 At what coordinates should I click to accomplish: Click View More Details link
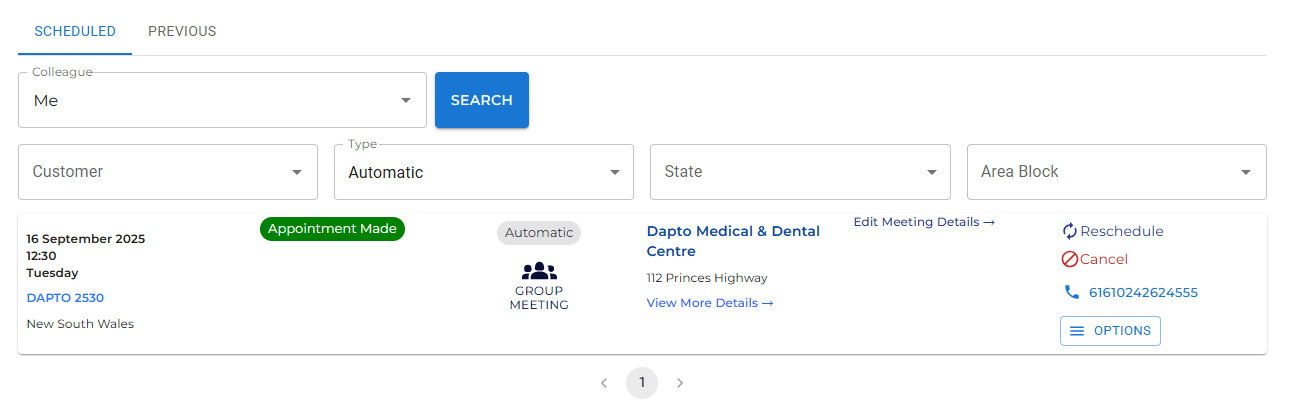(x=709, y=303)
